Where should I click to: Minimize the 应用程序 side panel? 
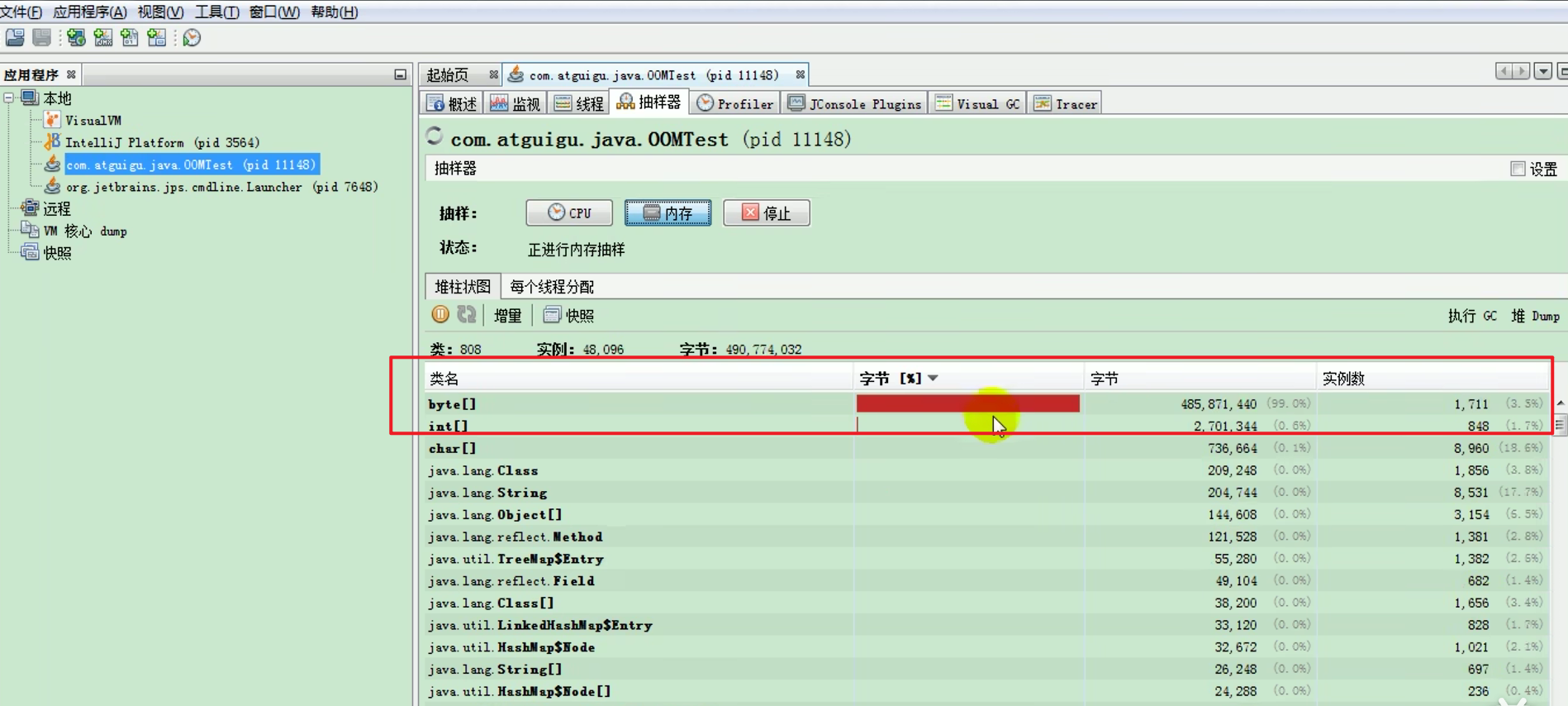pyautogui.click(x=400, y=74)
